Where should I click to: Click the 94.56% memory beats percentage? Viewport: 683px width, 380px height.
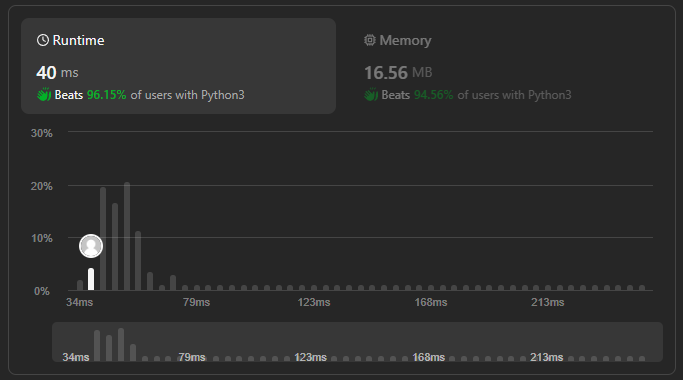coord(433,95)
